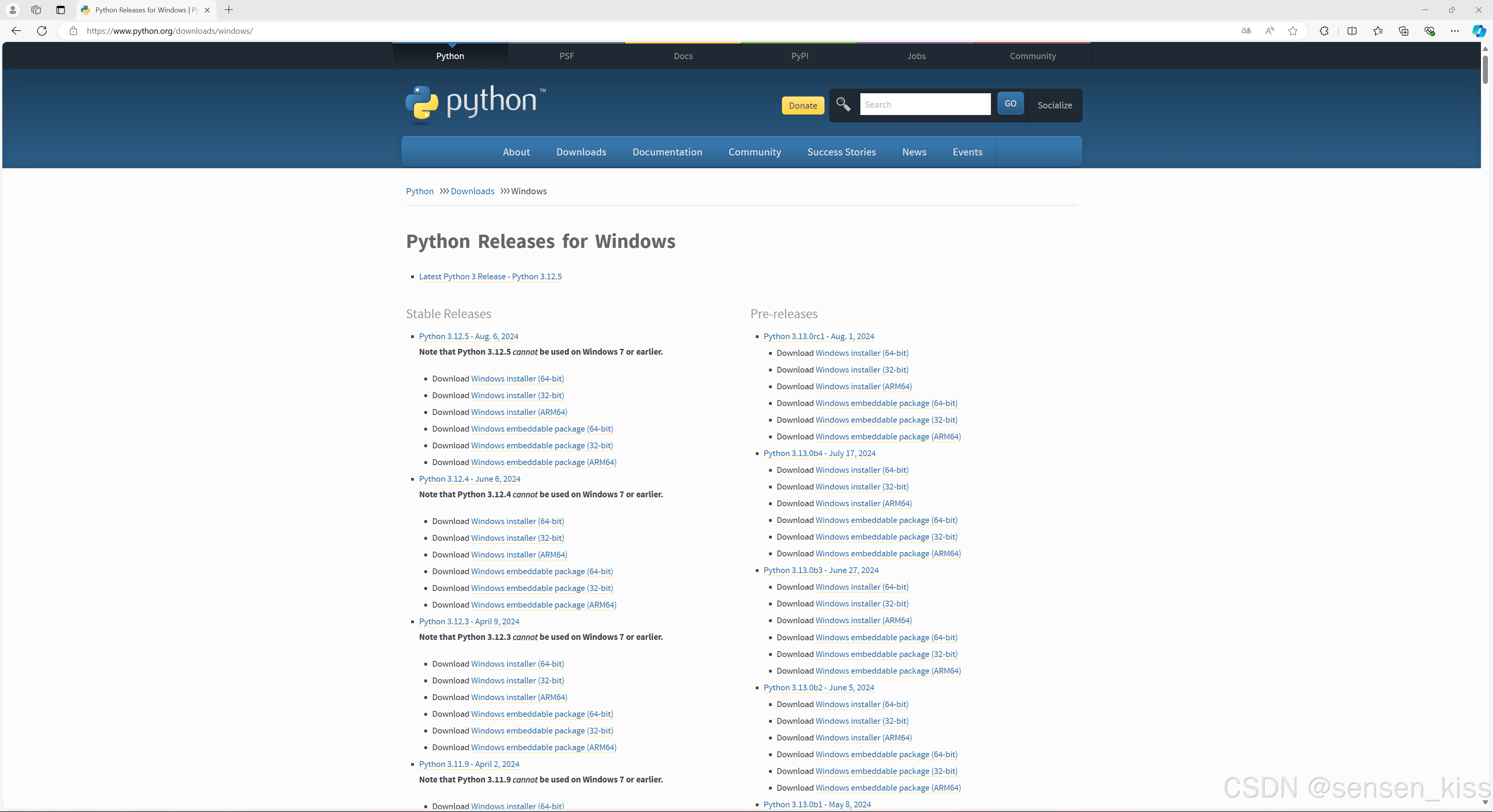Viewport: 1493px width, 812px height.
Task: Open Python 3.13.0b3 - June 27, 2024 link
Action: tap(821, 570)
